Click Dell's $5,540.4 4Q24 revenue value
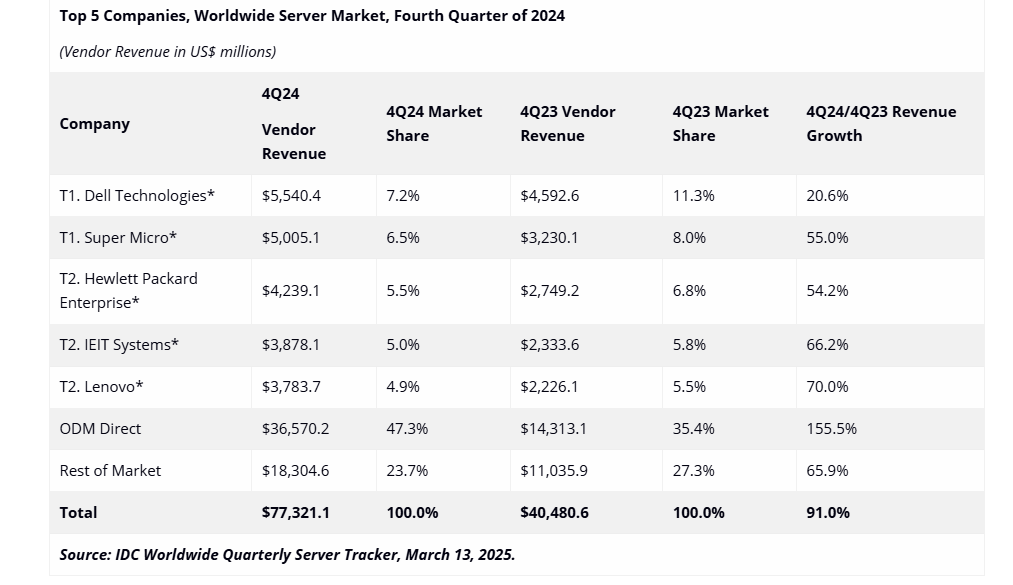The width and height of the screenshot is (1013, 585). pos(291,196)
